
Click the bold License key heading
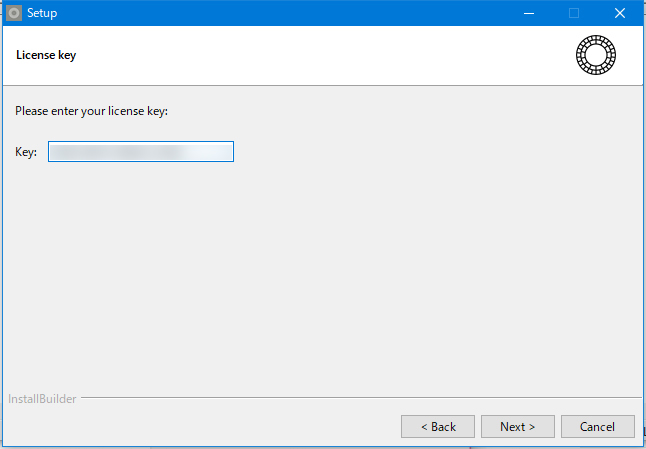(x=46, y=55)
